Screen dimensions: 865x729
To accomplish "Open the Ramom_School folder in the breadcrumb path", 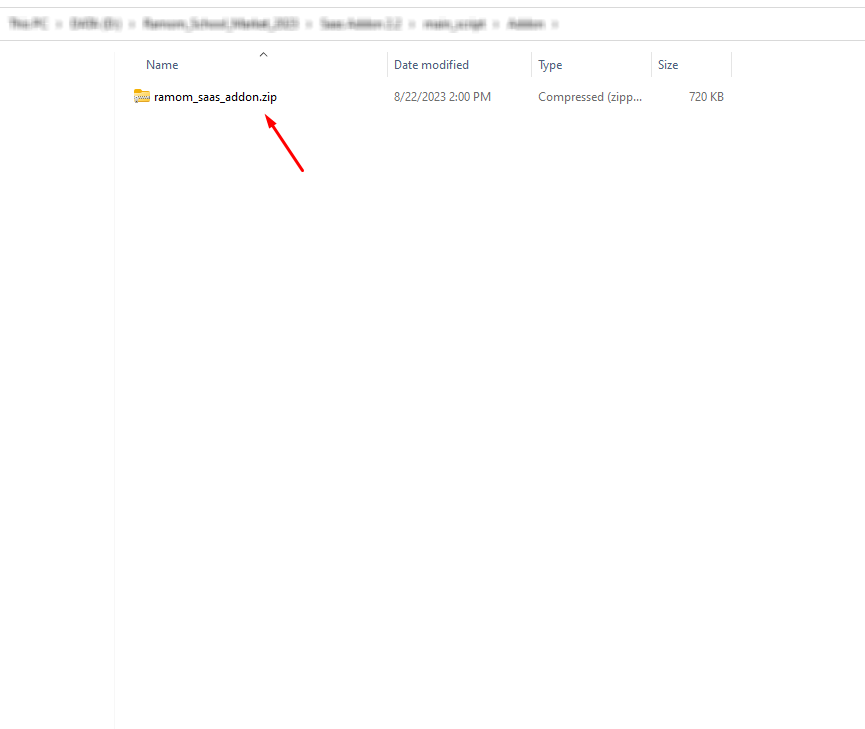I will click(x=220, y=23).
